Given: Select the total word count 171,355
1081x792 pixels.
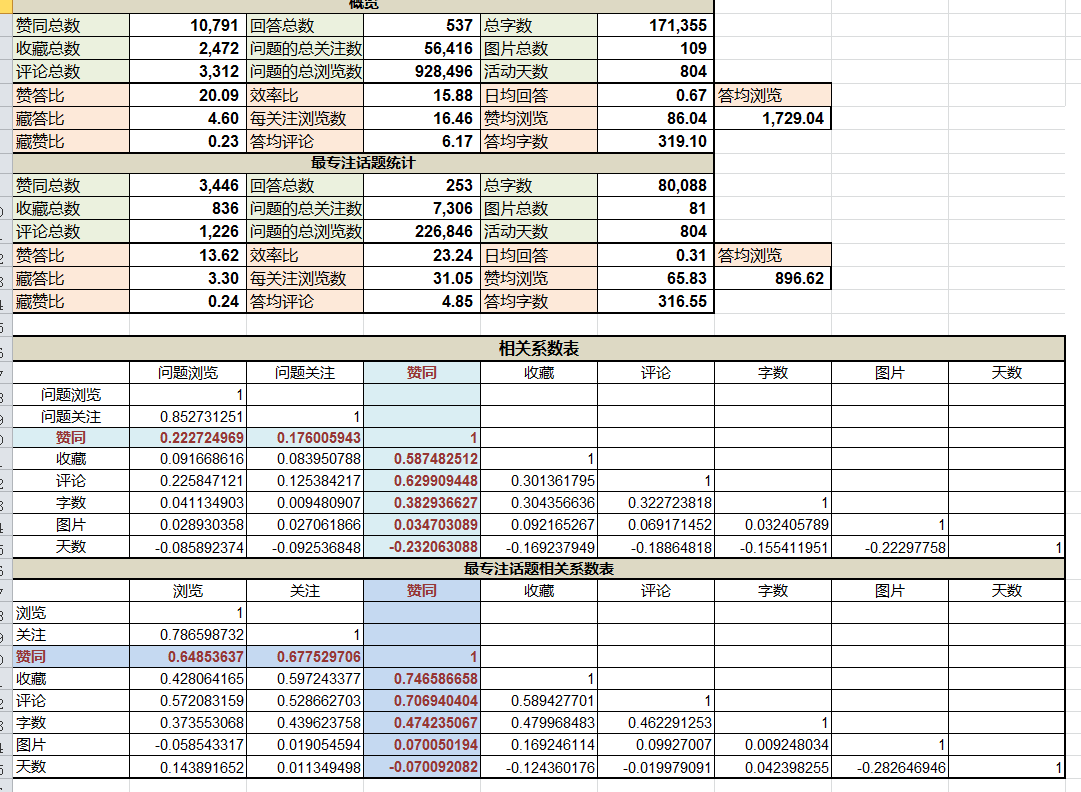Looking at the screenshot, I should click(655, 26).
